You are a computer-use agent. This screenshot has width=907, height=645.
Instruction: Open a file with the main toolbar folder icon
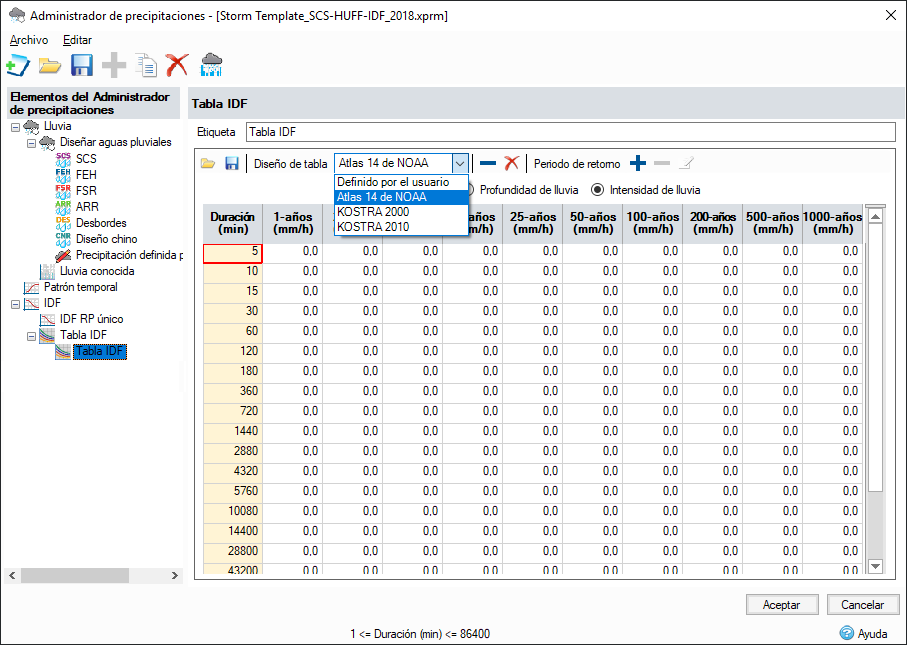[x=50, y=66]
